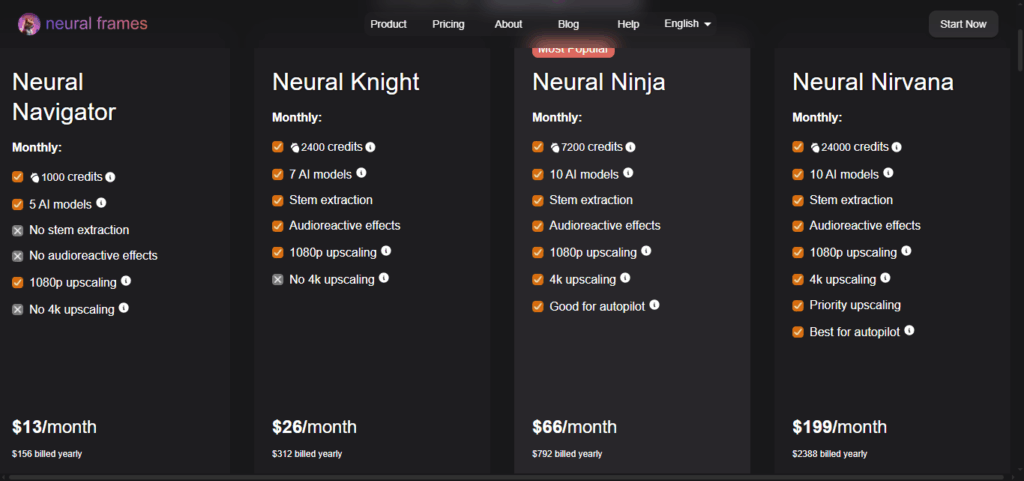Click credits coin icon next to 2400 credits
This screenshot has width=1024, height=481.
click(x=295, y=147)
